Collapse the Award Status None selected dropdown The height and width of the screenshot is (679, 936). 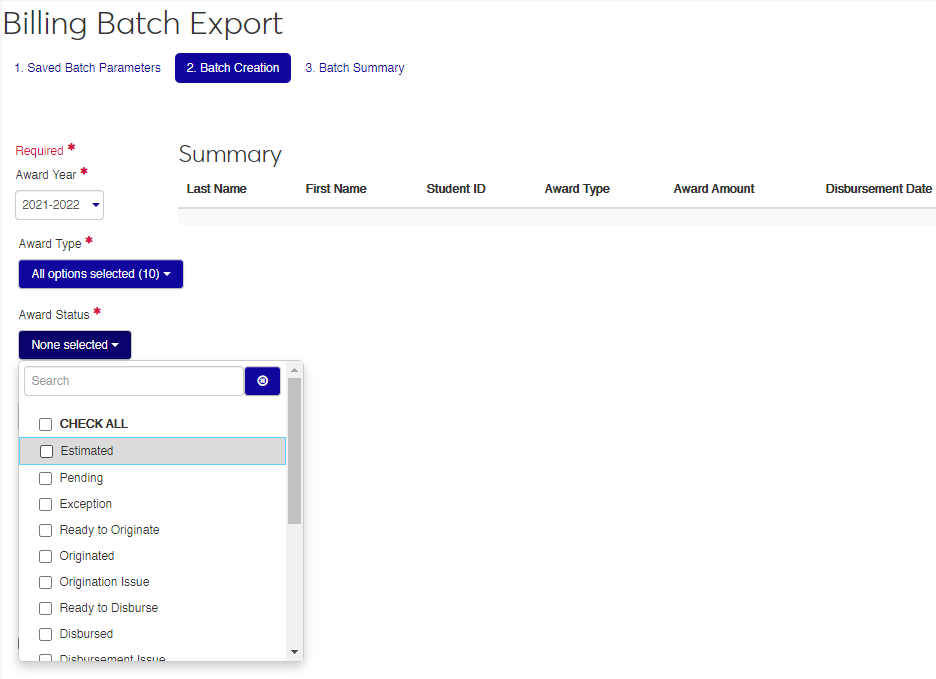pos(74,345)
